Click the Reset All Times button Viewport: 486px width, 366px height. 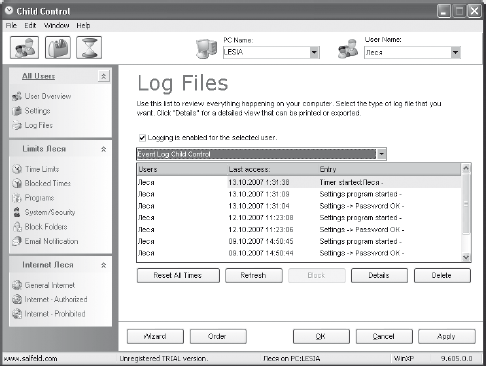point(178,276)
